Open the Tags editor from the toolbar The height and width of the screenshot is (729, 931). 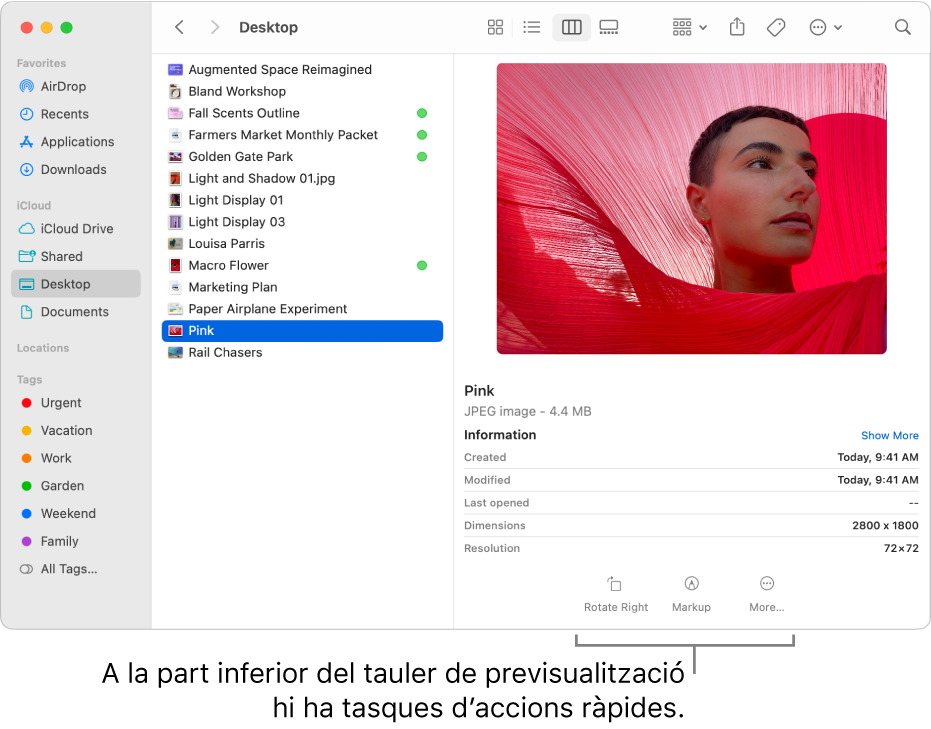[776, 27]
